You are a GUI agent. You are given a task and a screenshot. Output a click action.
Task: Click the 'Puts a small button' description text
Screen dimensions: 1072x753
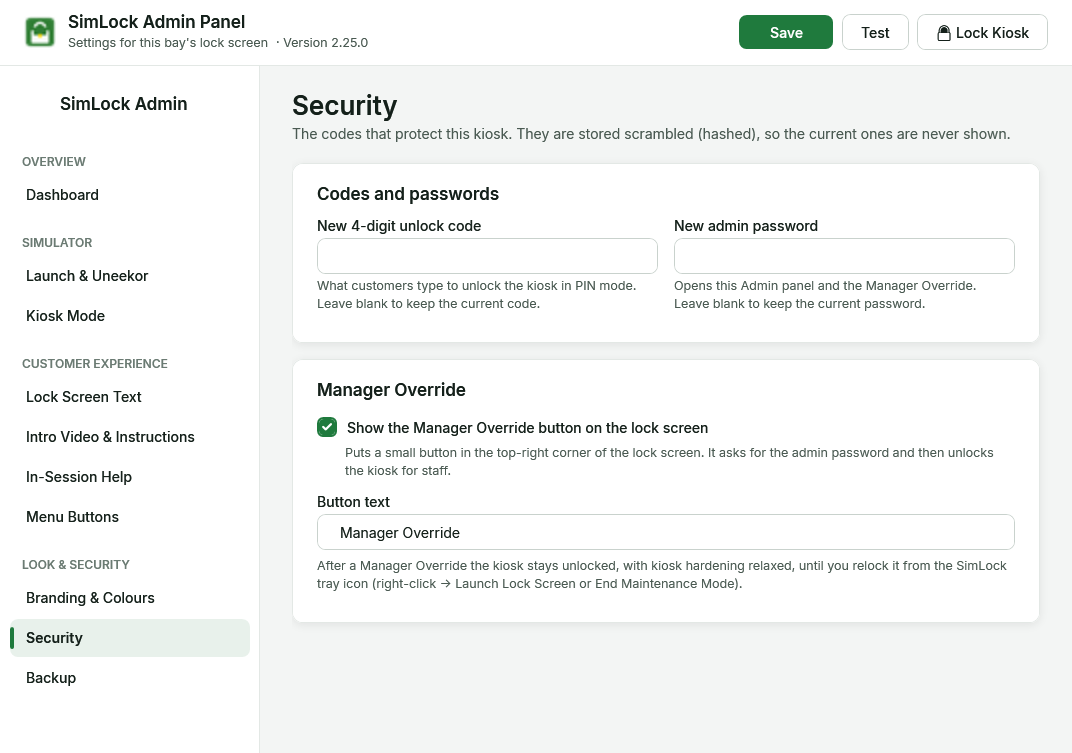pyautogui.click(x=669, y=462)
